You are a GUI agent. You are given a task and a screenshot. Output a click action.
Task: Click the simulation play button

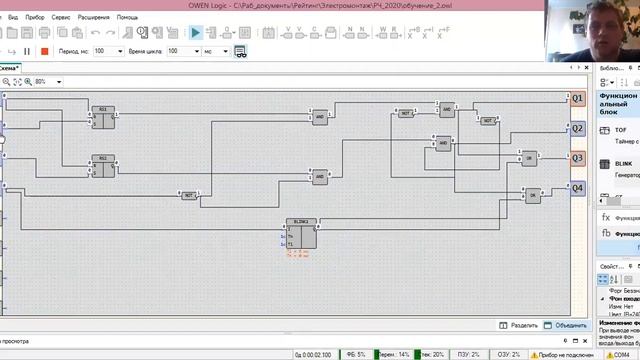(196, 33)
